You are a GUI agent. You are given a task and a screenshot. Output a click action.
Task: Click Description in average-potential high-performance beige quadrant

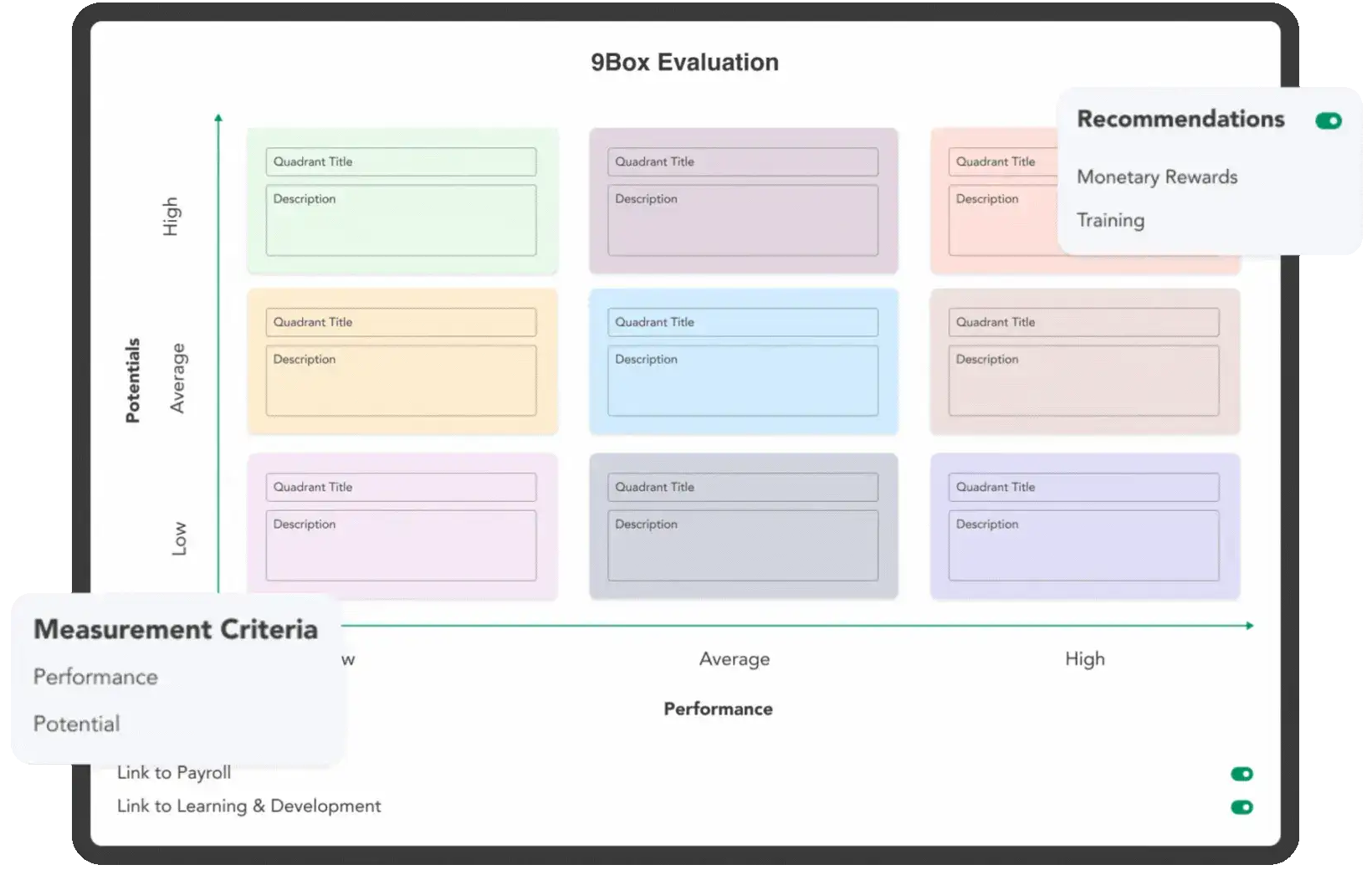1083,381
